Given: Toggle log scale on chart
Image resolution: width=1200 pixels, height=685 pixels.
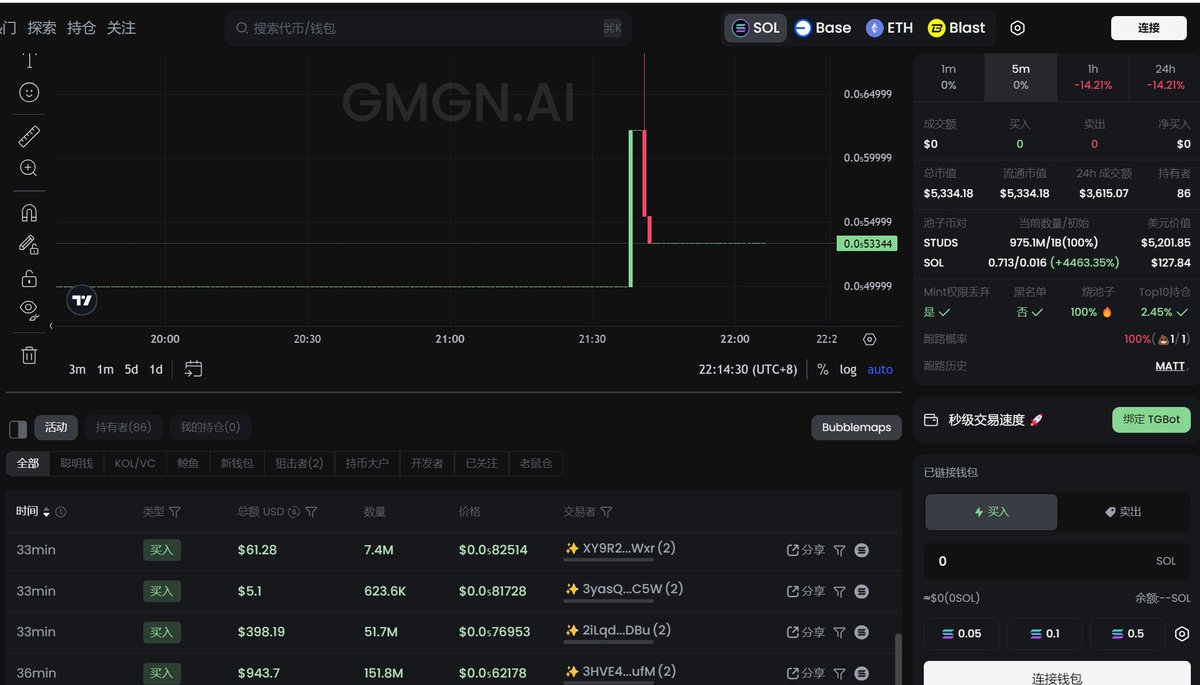Looking at the screenshot, I should pos(848,369).
